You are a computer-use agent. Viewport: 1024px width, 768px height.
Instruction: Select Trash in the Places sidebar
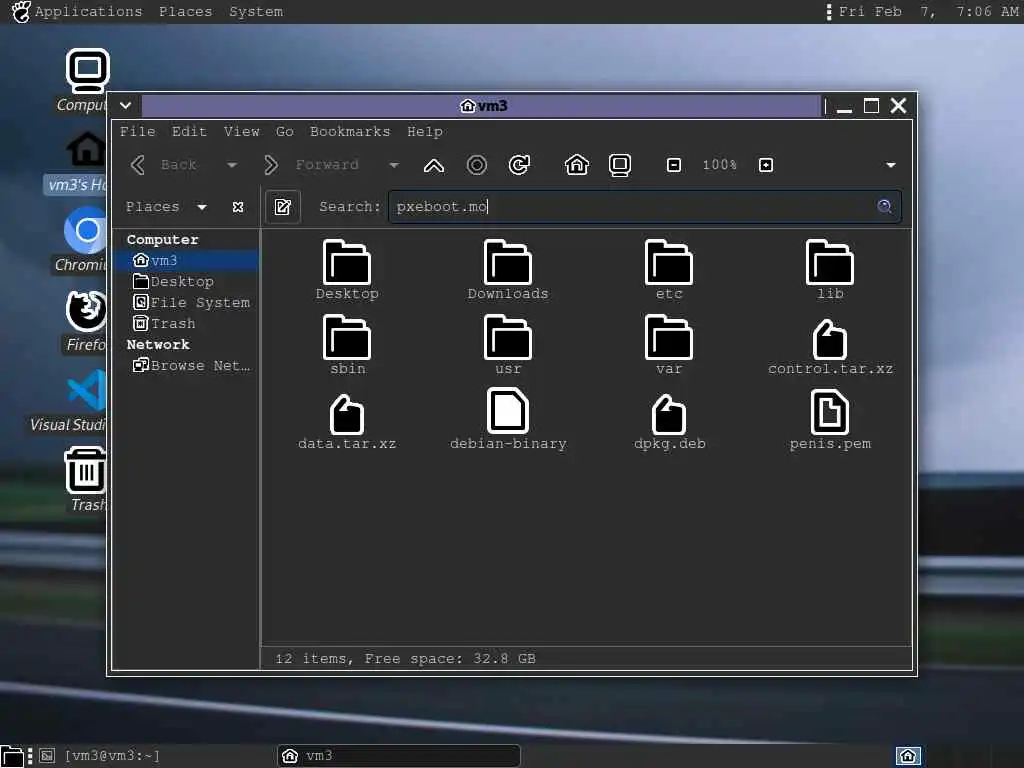pos(186,323)
